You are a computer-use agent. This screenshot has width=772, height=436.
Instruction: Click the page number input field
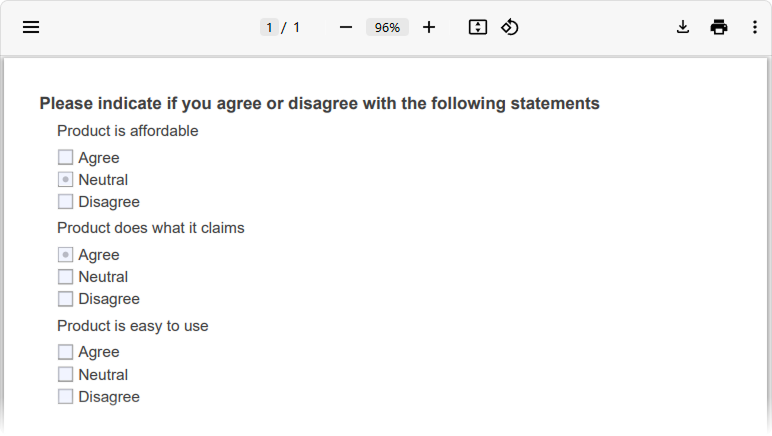coord(269,27)
